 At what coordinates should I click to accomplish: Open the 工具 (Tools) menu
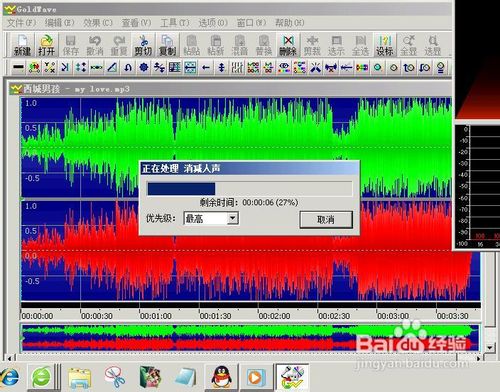click(175, 23)
